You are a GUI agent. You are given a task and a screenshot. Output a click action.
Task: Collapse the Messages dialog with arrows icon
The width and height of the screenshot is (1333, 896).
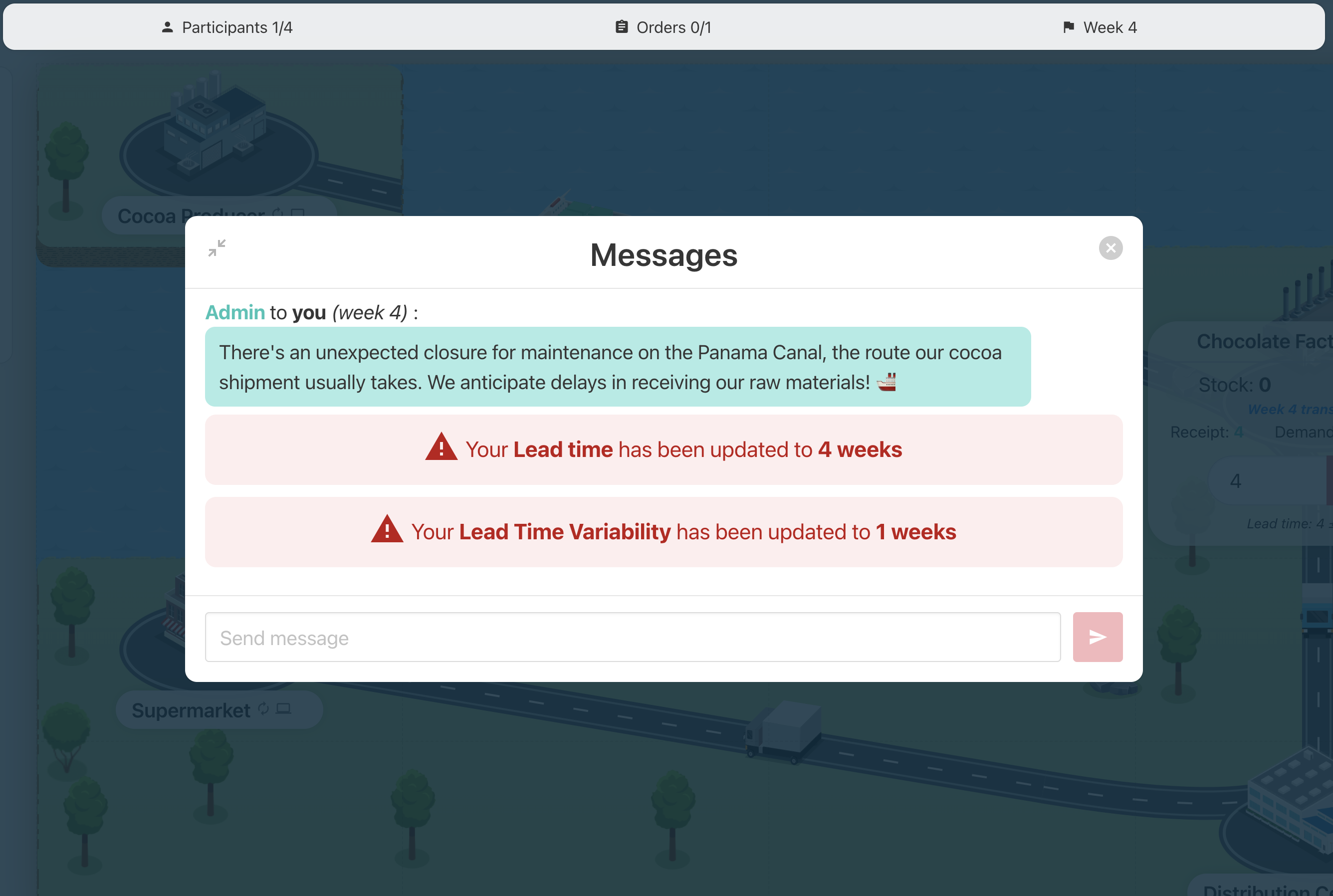(x=217, y=248)
